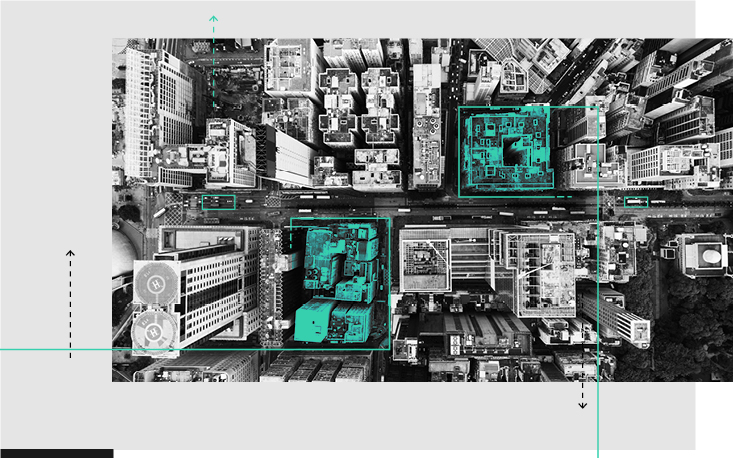Select teal highlighted square courtyard building
Image resolution: width=733 pixels, height=458 pixels.
click(x=505, y=150)
